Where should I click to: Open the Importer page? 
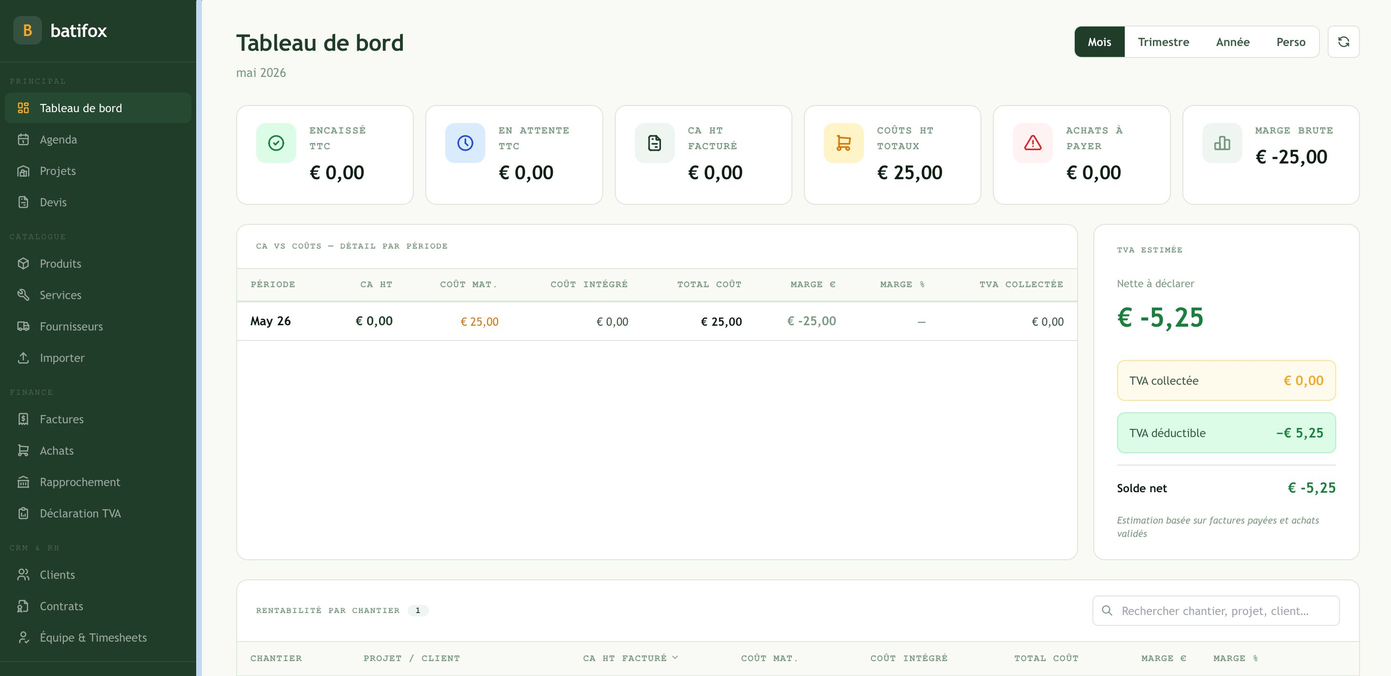click(98, 358)
